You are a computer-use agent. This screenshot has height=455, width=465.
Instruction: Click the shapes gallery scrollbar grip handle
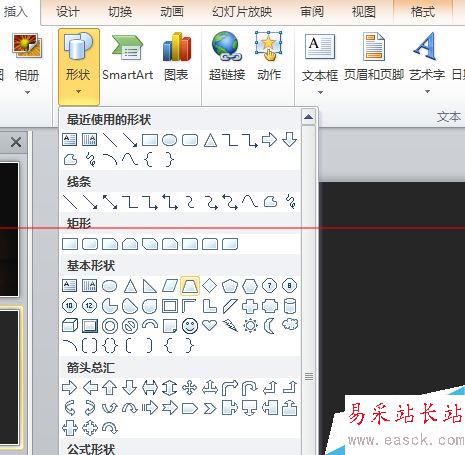309,376
